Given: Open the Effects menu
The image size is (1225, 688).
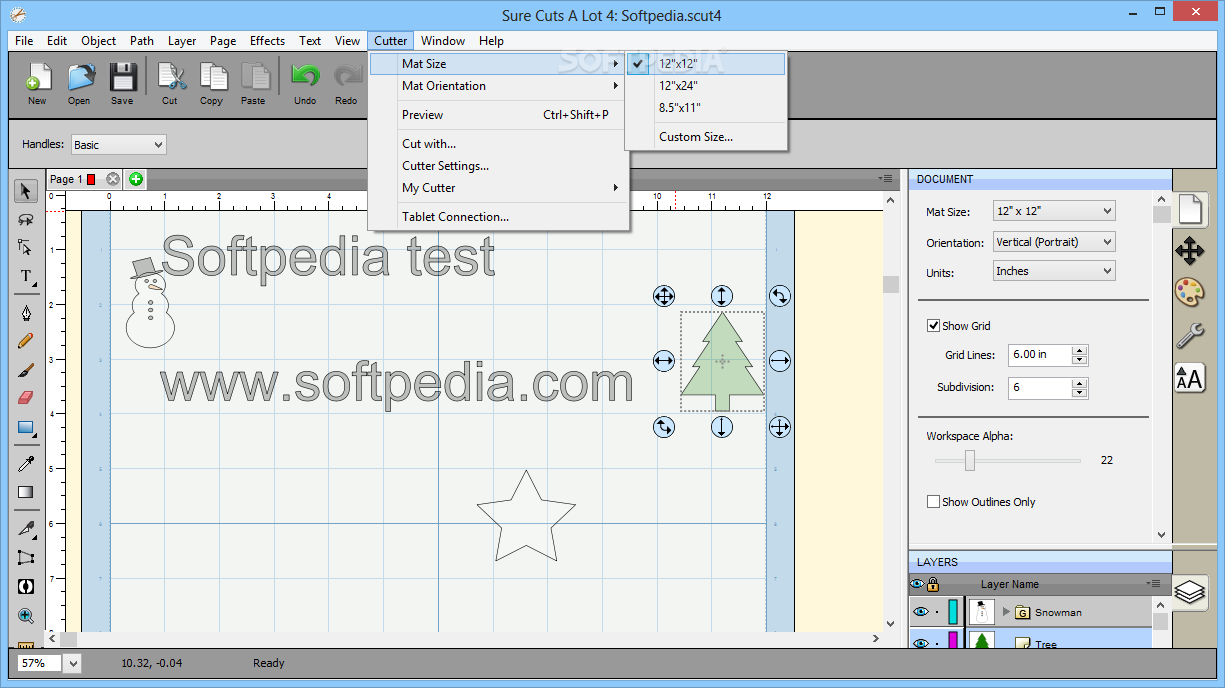Looking at the screenshot, I should 267,41.
